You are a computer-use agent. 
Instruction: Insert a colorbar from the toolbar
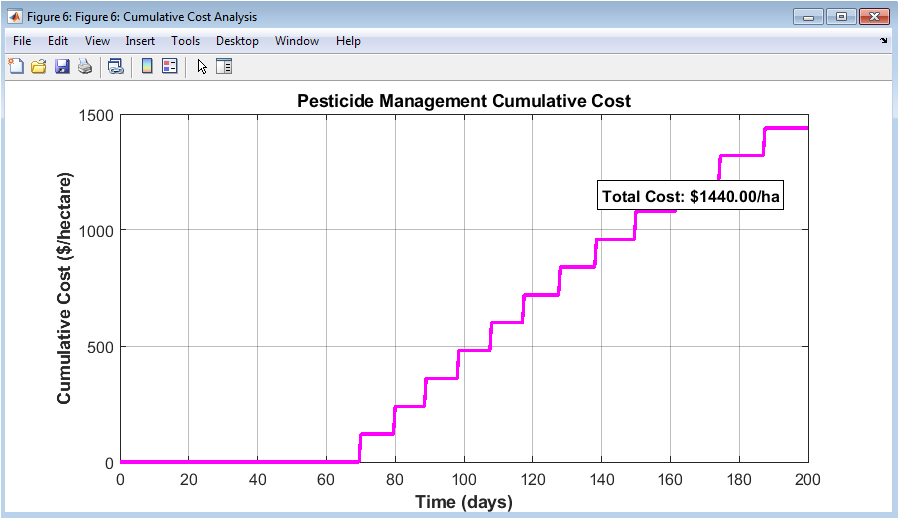pos(147,67)
